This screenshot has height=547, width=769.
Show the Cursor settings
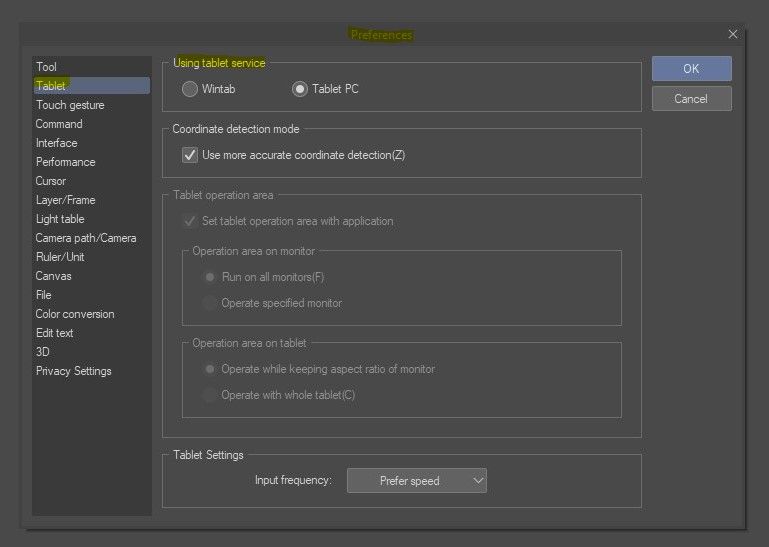[51, 181]
